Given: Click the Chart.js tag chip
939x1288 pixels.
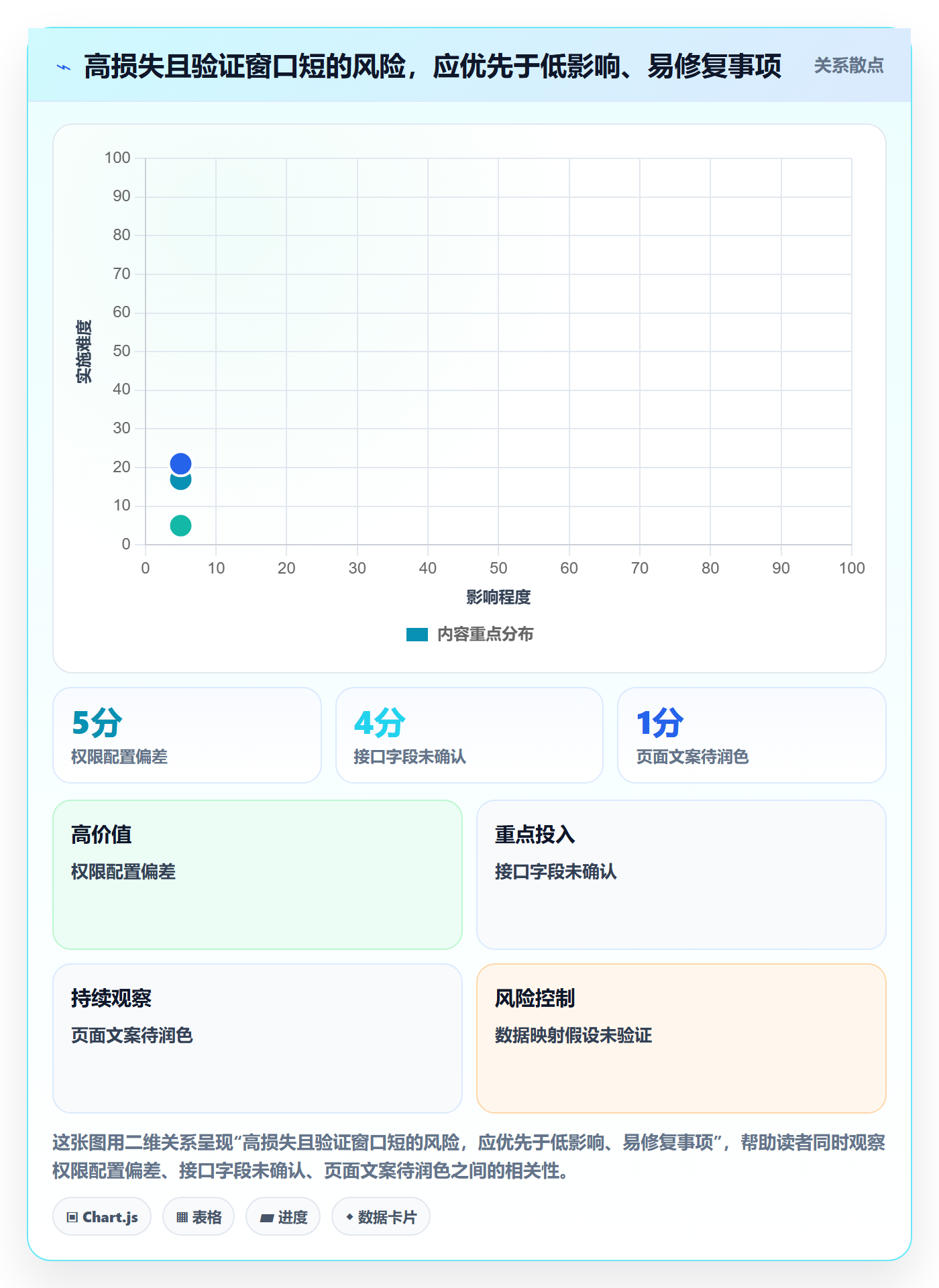Looking at the screenshot, I should pos(102,1217).
